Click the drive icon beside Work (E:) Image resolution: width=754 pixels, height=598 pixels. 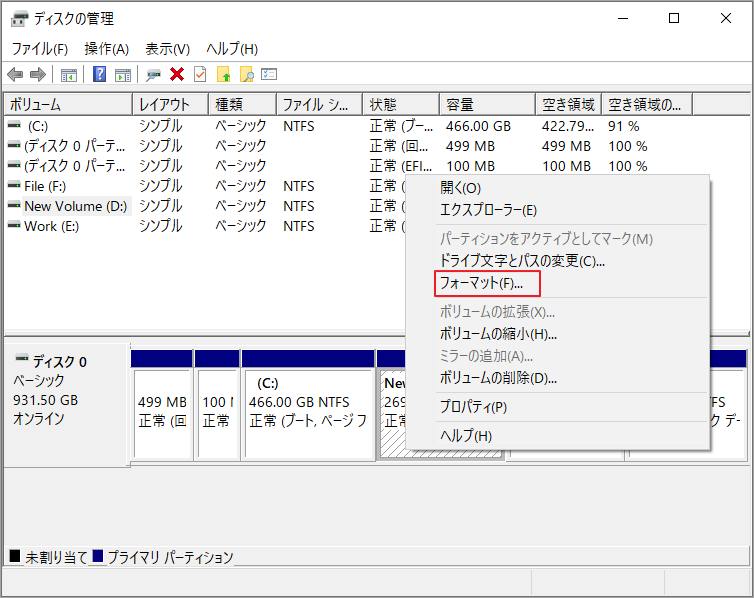pyautogui.click(x=14, y=225)
